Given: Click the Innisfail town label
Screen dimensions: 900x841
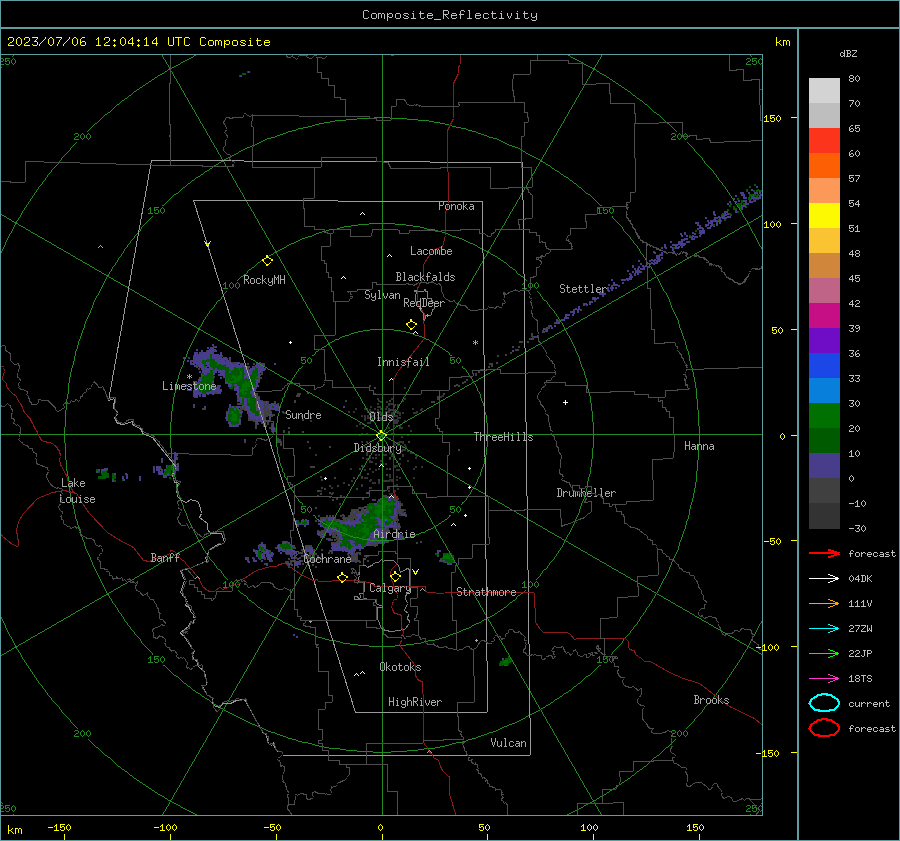Looking at the screenshot, I should coord(403,362).
